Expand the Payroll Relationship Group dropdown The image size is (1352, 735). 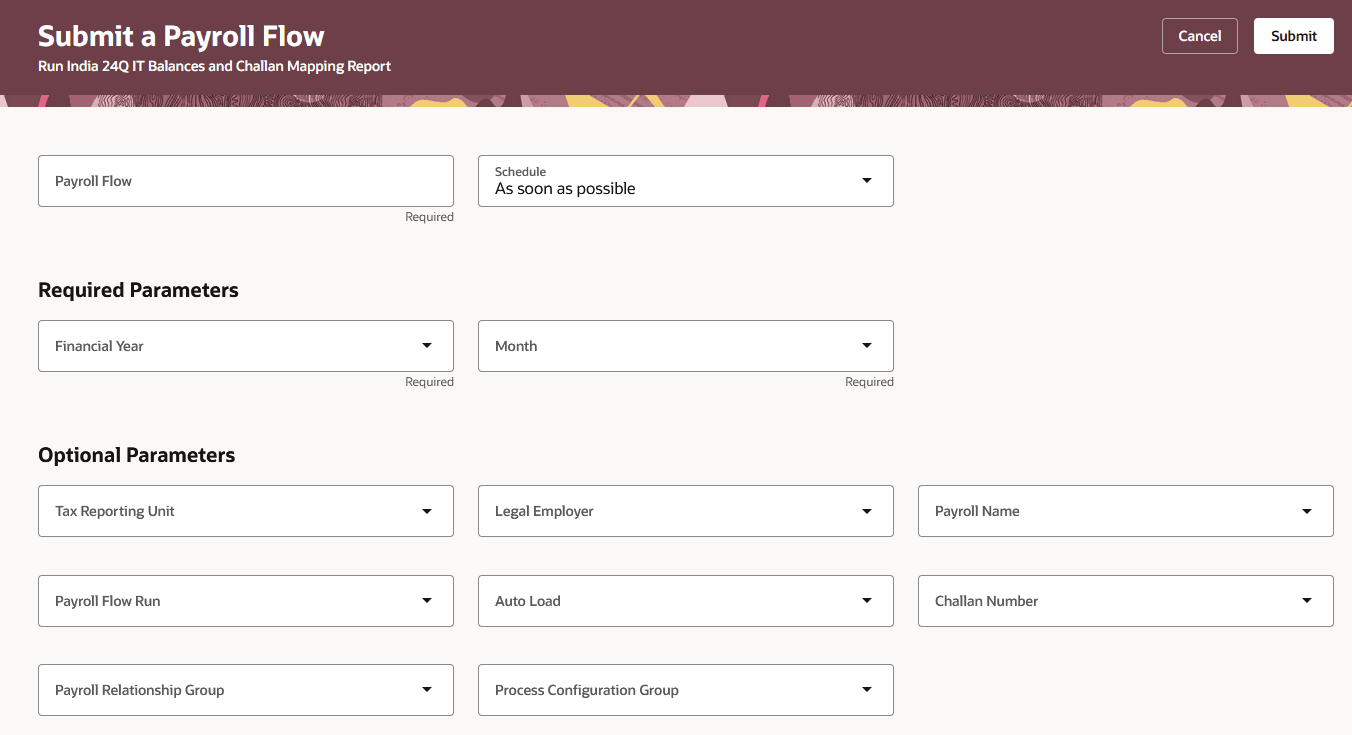tap(246, 690)
